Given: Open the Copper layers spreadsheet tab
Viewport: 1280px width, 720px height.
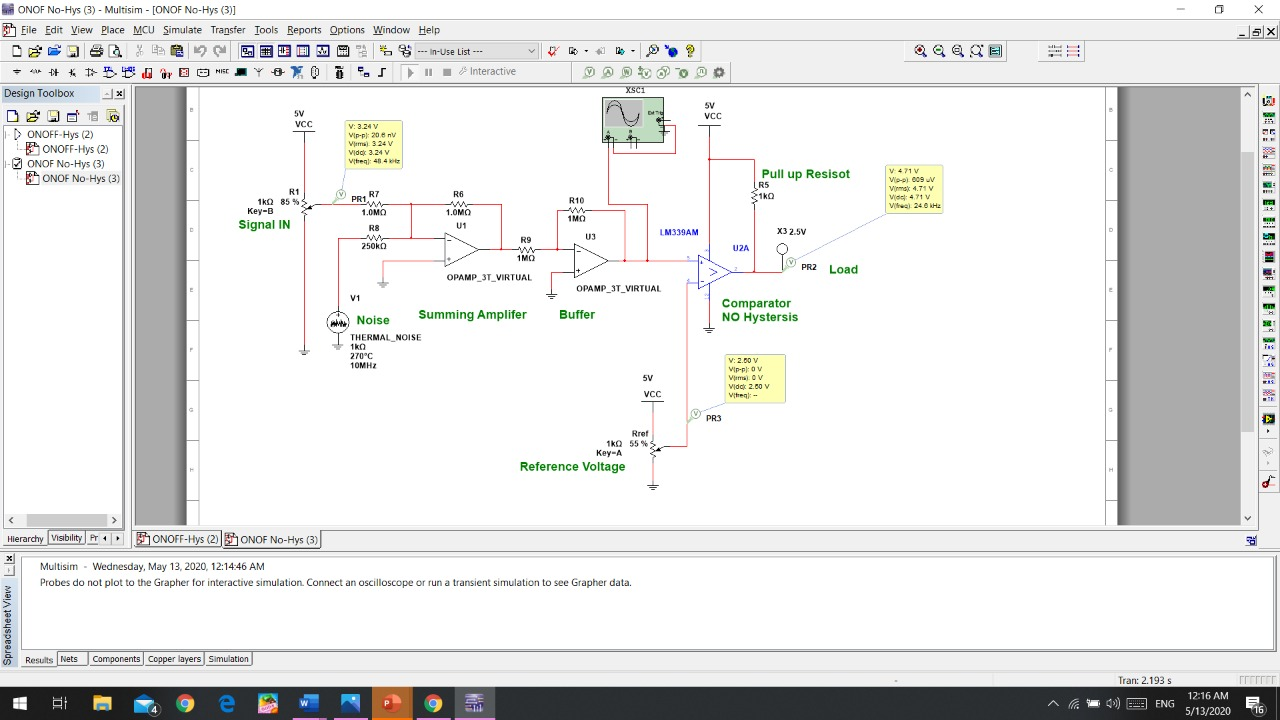Looking at the screenshot, I should (174, 659).
